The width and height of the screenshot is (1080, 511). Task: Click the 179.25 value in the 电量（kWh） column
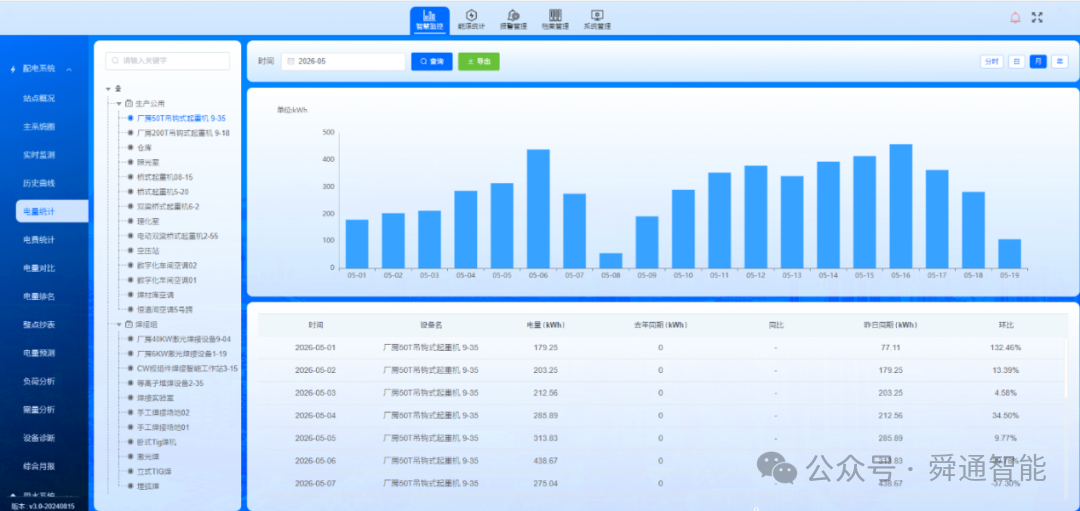coord(546,348)
